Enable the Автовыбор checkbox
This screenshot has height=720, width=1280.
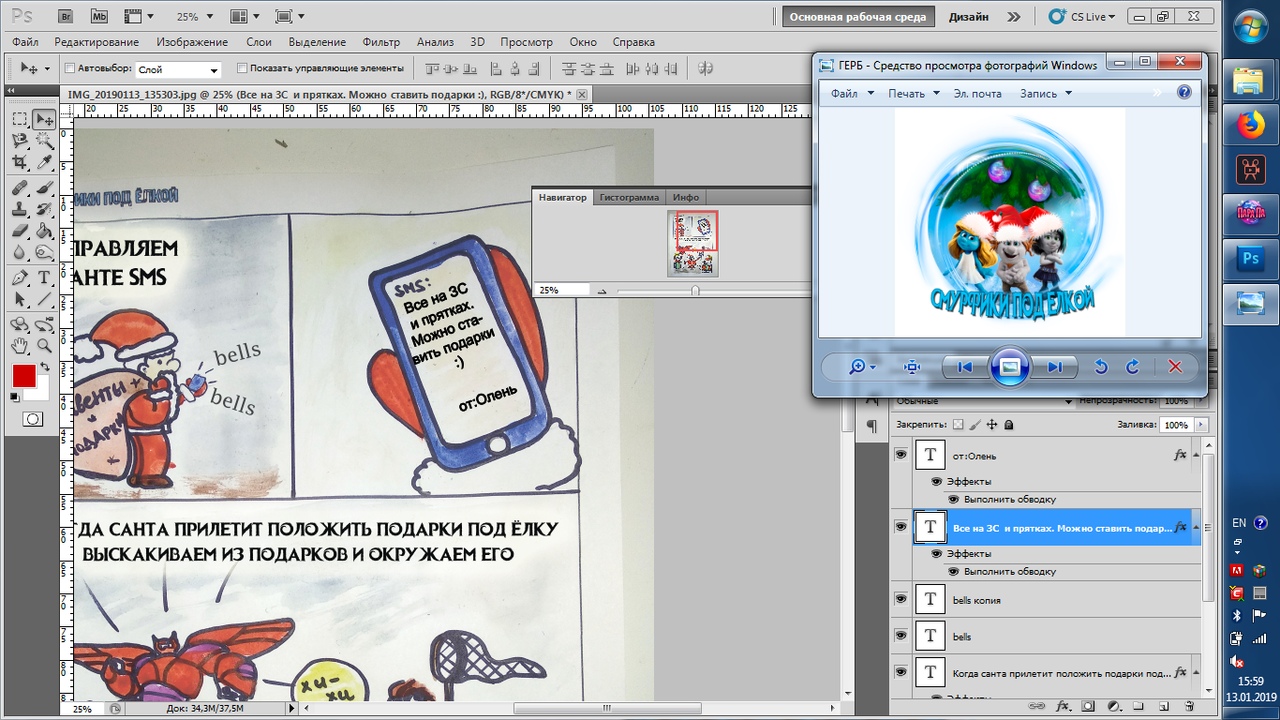click(70, 68)
